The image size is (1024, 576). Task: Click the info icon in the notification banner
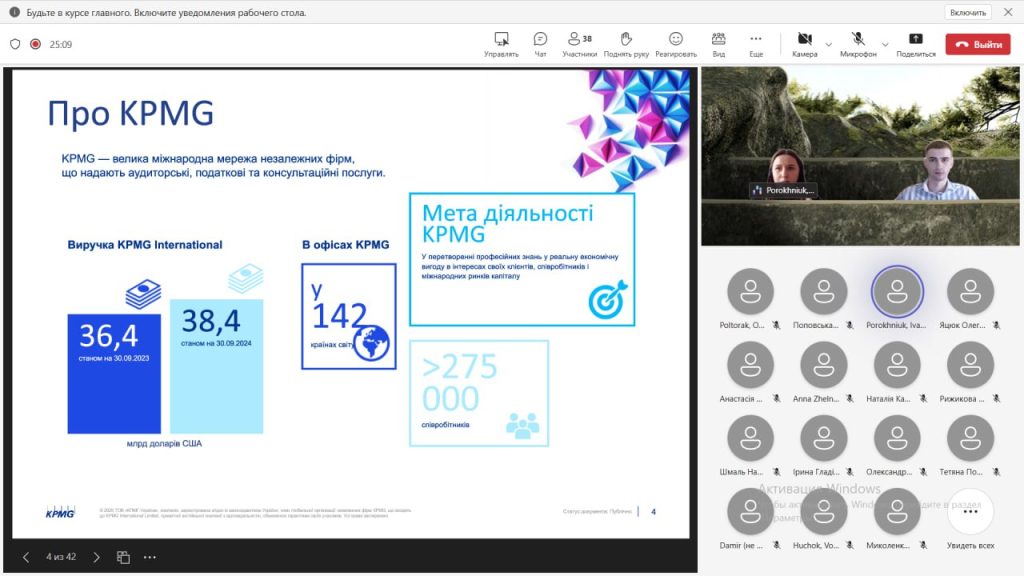[x=14, y=12]
